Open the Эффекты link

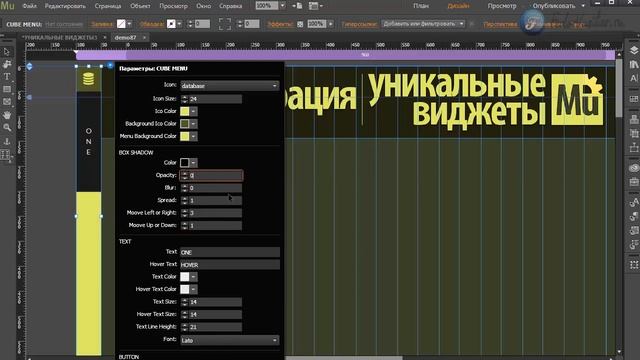click(x=280, y=24)
